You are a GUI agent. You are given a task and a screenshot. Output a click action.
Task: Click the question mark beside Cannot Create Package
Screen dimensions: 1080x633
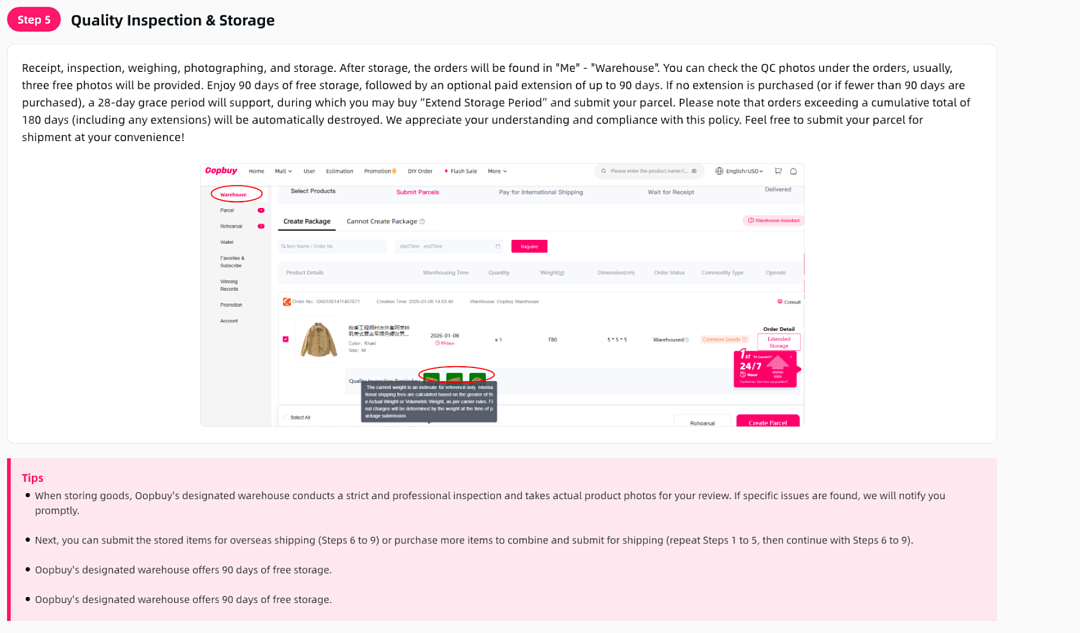pyautogui.click(x=422, y=222)
